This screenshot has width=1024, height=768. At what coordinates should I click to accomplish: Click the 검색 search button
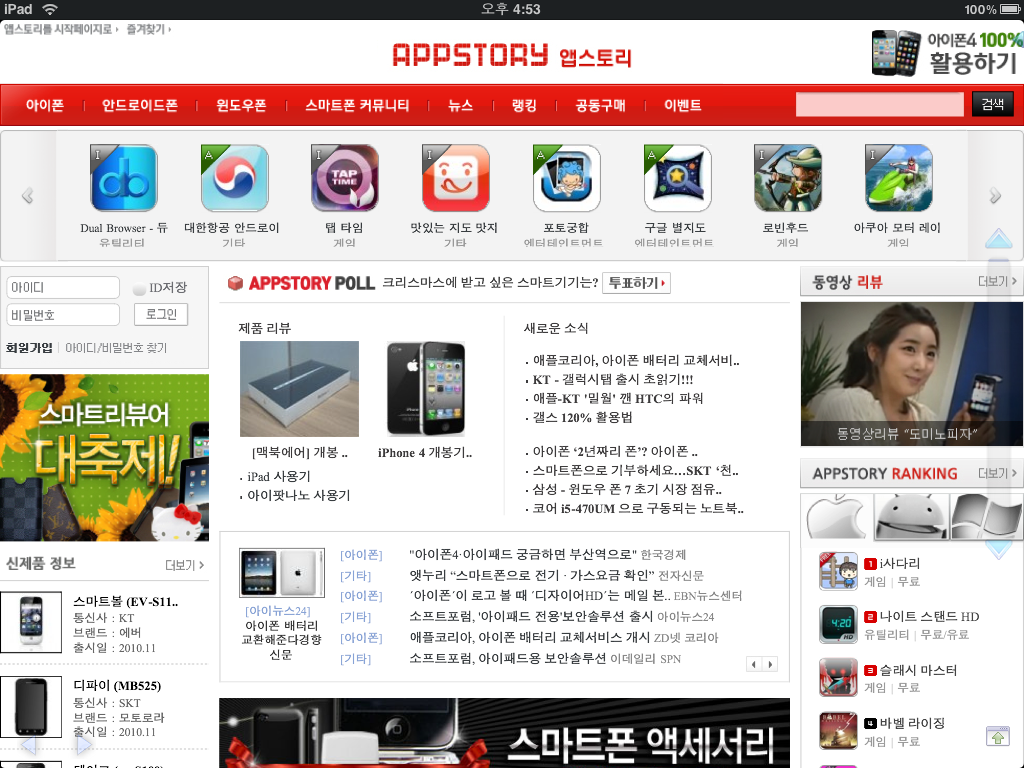[x=993, y=104]
